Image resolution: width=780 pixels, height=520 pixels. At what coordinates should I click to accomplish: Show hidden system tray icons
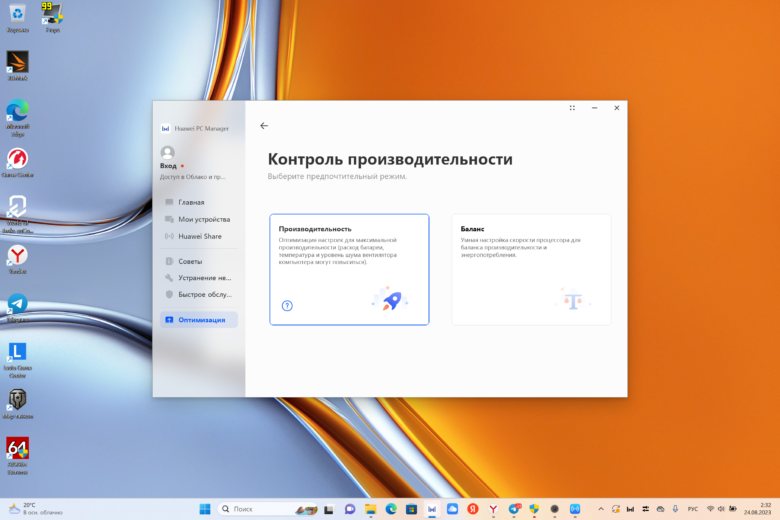pos(601,509)
